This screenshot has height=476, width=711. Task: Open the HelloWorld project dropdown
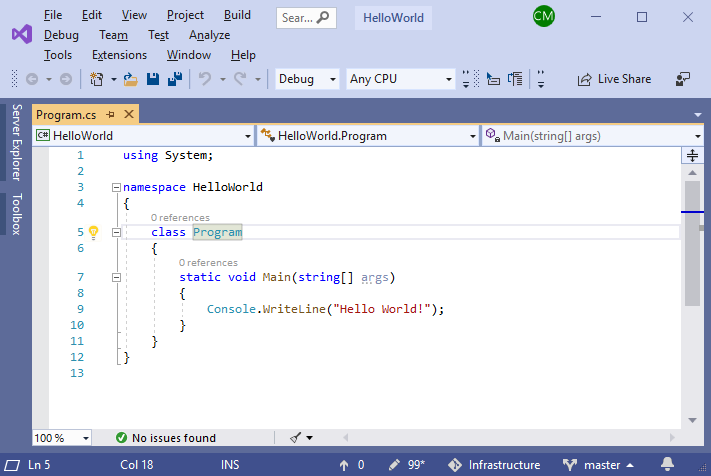(144, 136)
